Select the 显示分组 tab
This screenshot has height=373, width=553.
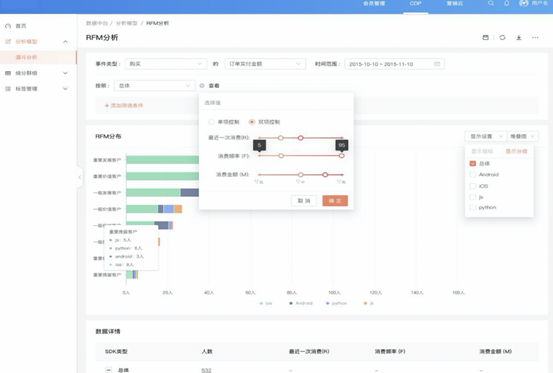point(516,151)
